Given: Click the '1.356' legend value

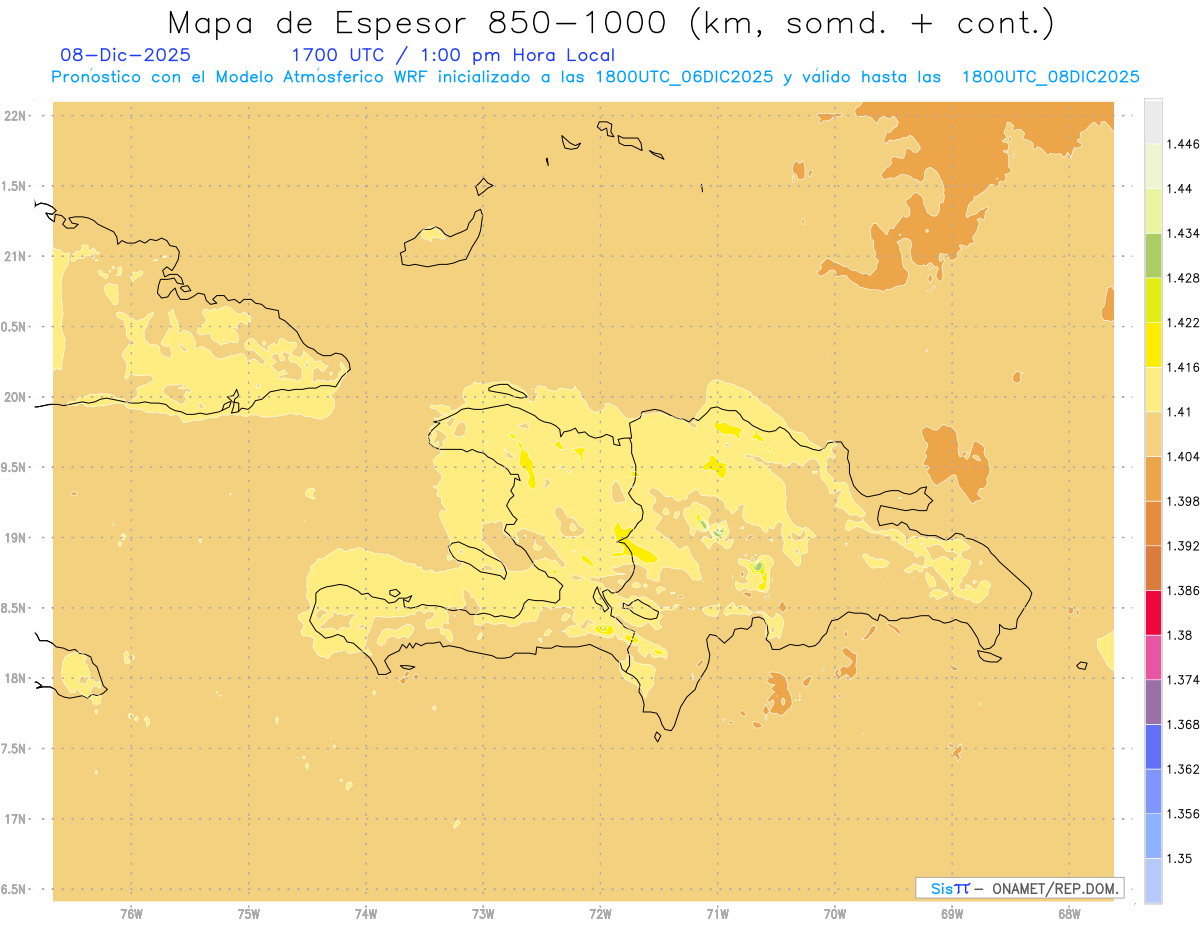Looking at the screenshot, I should pos(1183,814).
